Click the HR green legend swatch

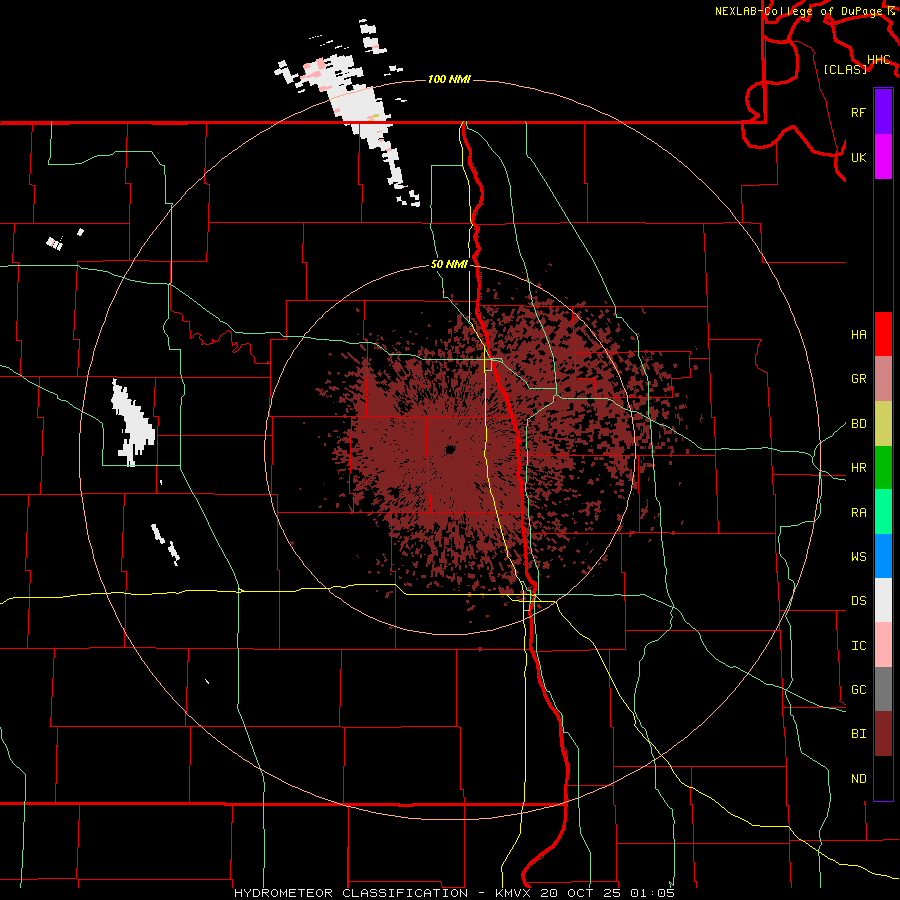coord(883,468)
